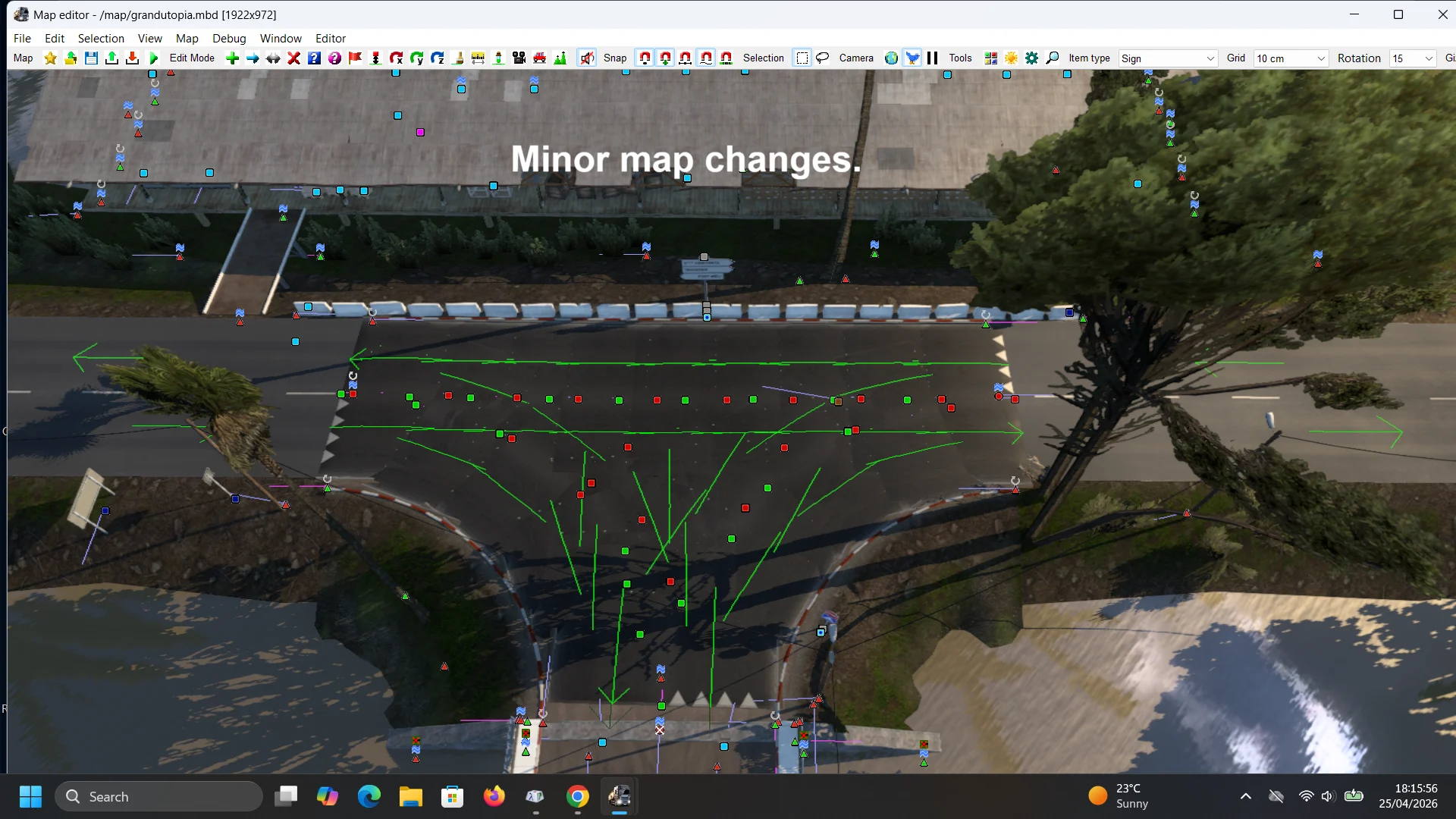
Task: Click the Windows Search box on taskbar
Action: click(x=159, y=796)
